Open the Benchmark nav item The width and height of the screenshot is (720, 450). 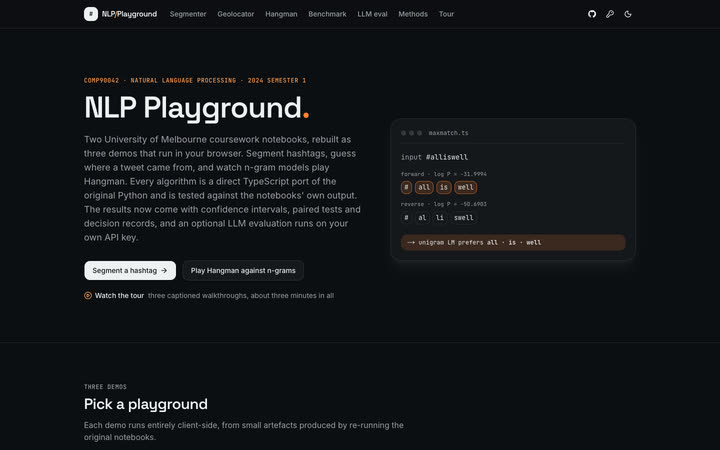(327, 14)
